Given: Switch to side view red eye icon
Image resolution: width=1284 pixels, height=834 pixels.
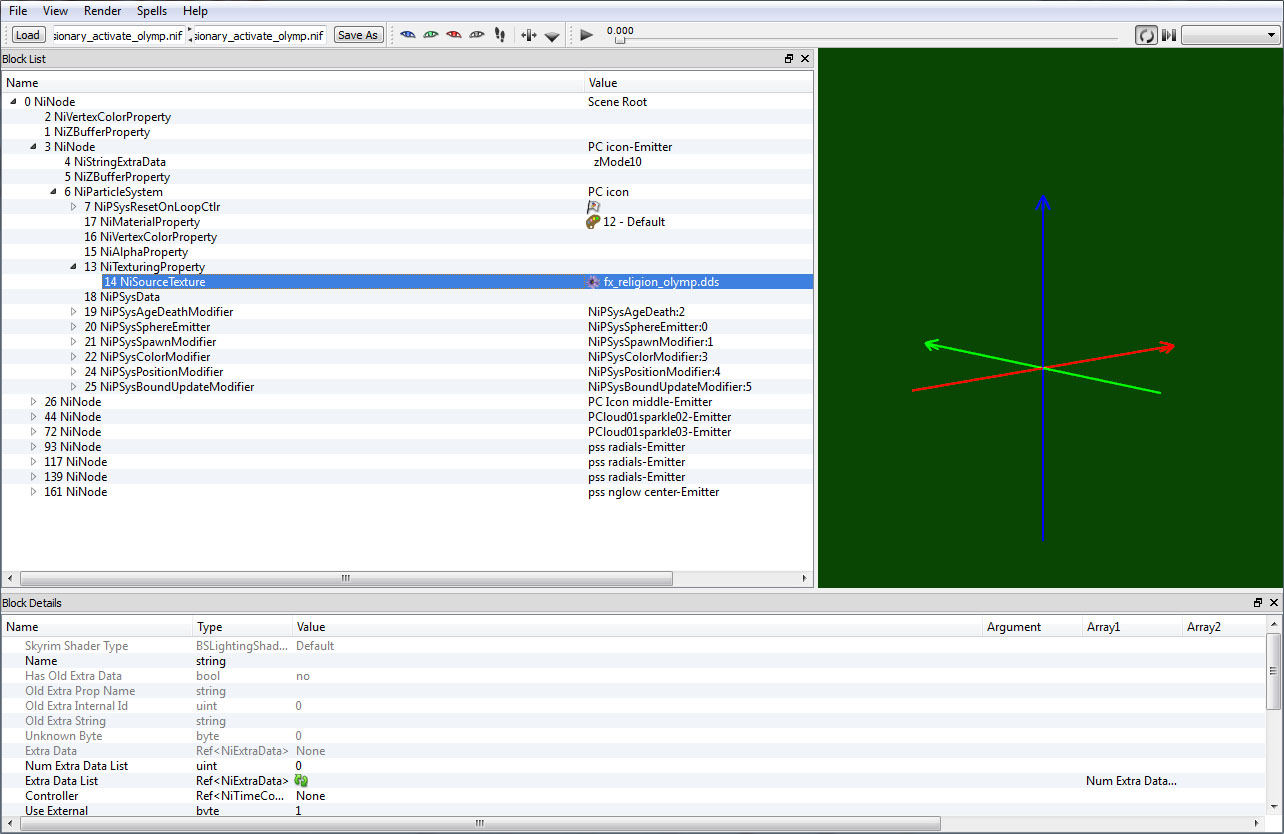Looking at the screenshot, I should tap(453, 35).
